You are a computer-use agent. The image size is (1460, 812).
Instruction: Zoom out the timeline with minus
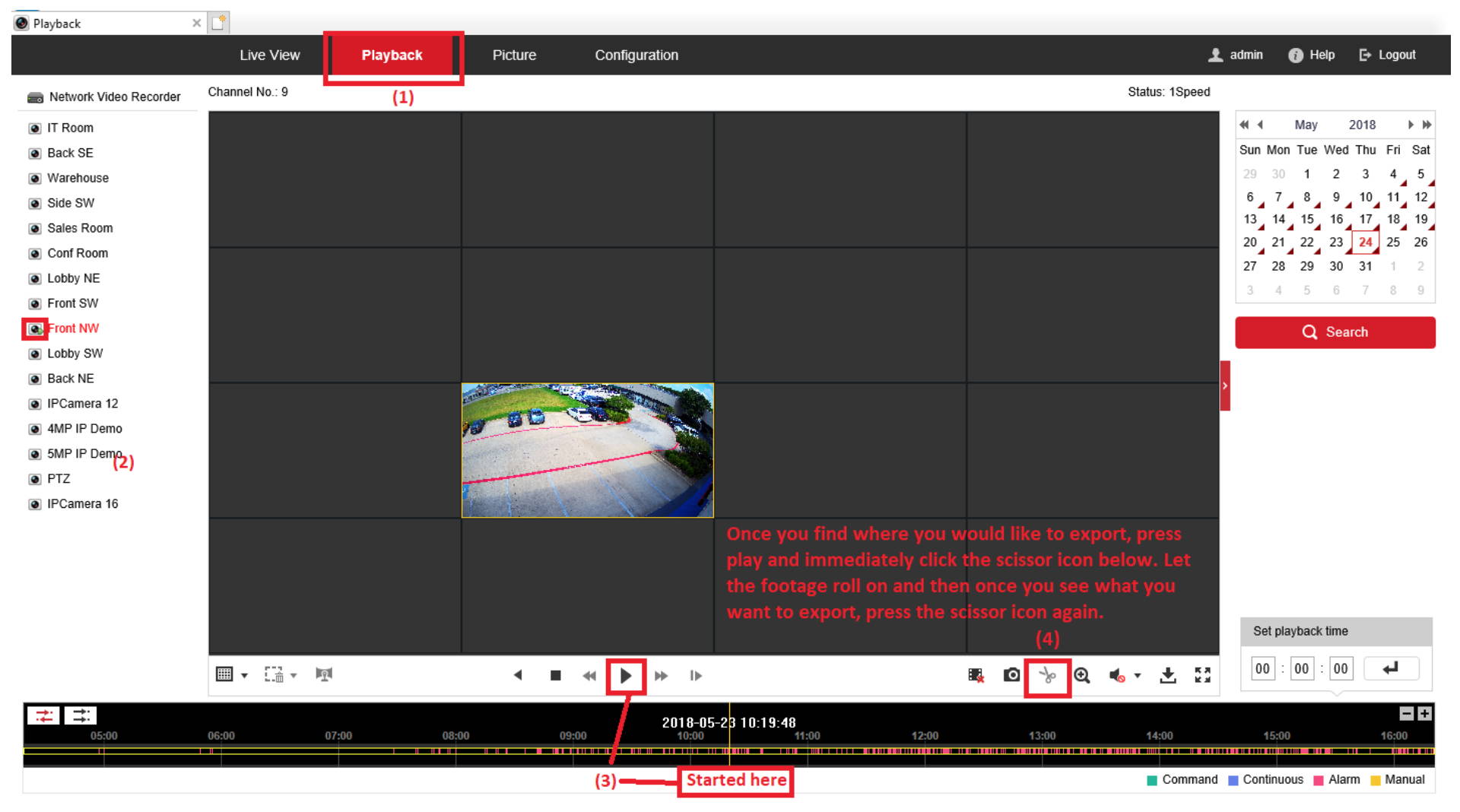pos(1407,713)
